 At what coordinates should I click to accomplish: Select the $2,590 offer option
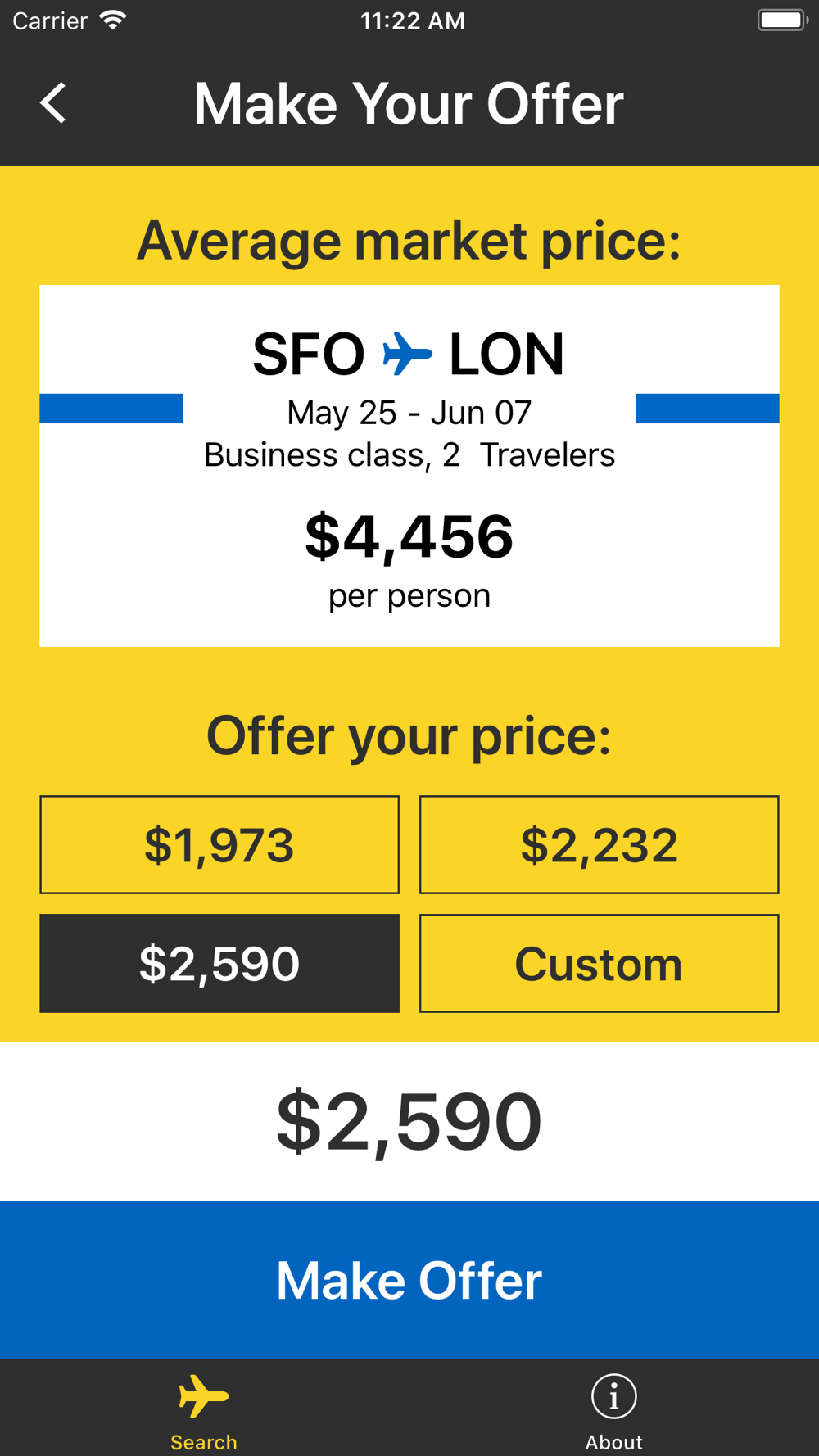pyautogui.click(x=219, y=963)
